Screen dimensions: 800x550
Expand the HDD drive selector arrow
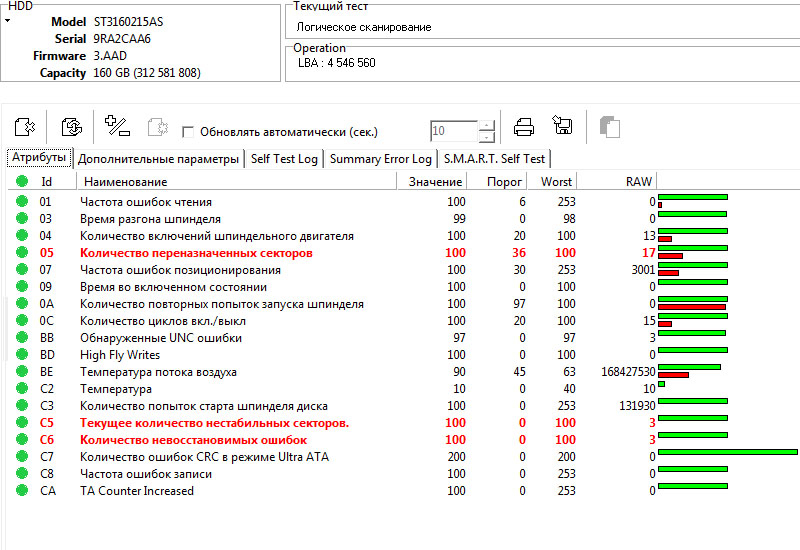click(x=8, y=21)
